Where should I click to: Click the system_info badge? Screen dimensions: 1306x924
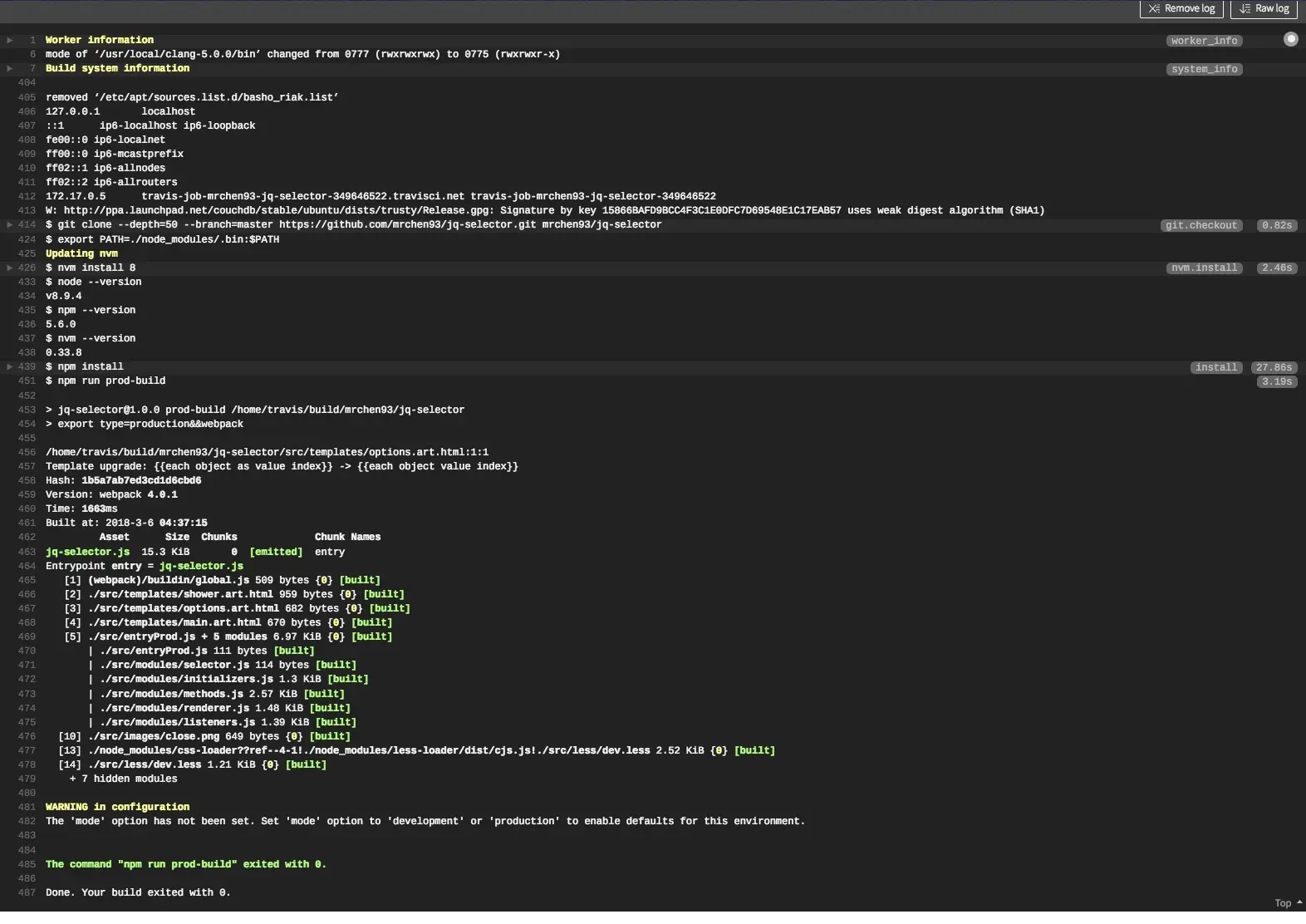pyautogui.click(x=1204, y=69)
